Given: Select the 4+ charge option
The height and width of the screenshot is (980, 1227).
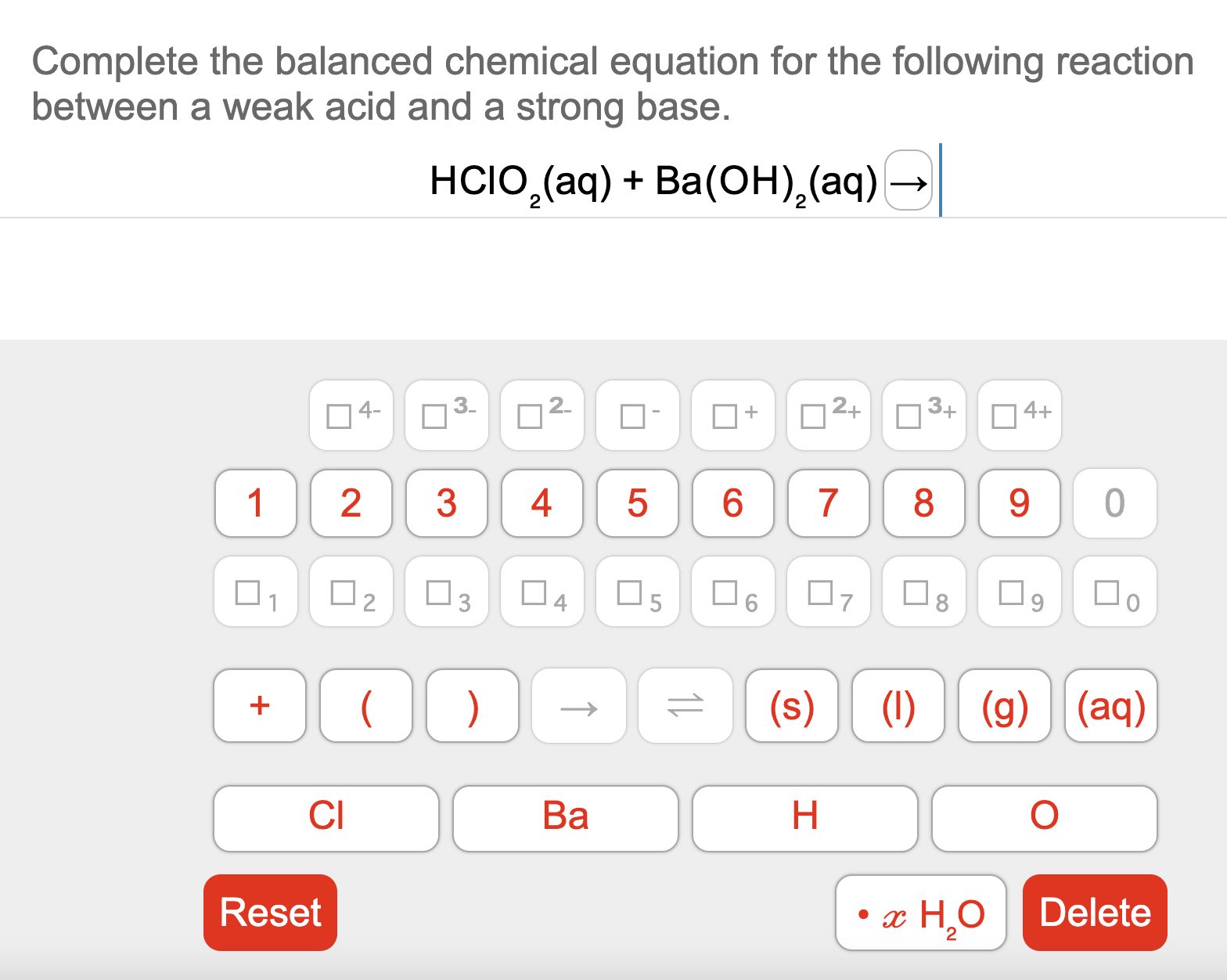Looking at the screenshot, I should pos(1019,416).
